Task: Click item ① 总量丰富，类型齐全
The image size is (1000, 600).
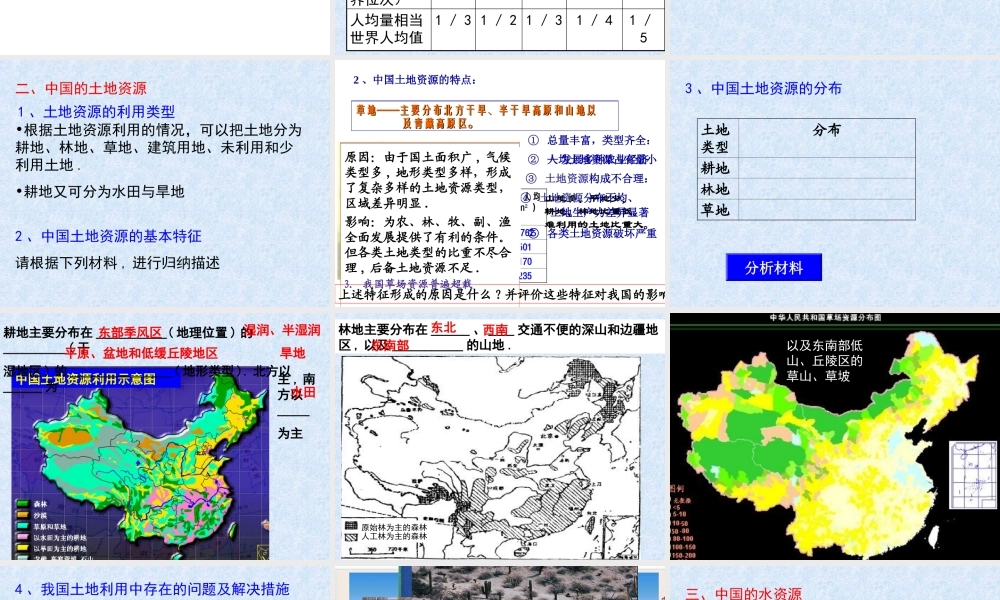Action: pyautogui.click(x=589, y=140)
